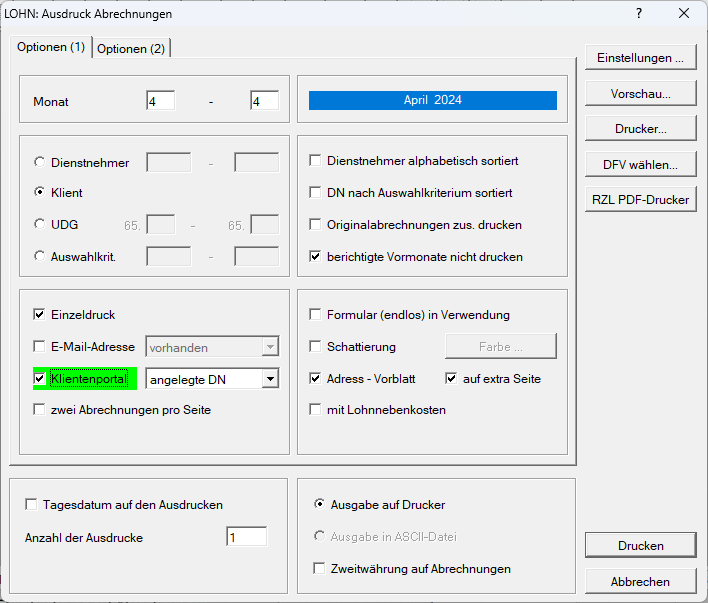Choose the UDG radio button
Image resolution: width=708 pixels, height=603 pixels.
[x=40, y=225]
